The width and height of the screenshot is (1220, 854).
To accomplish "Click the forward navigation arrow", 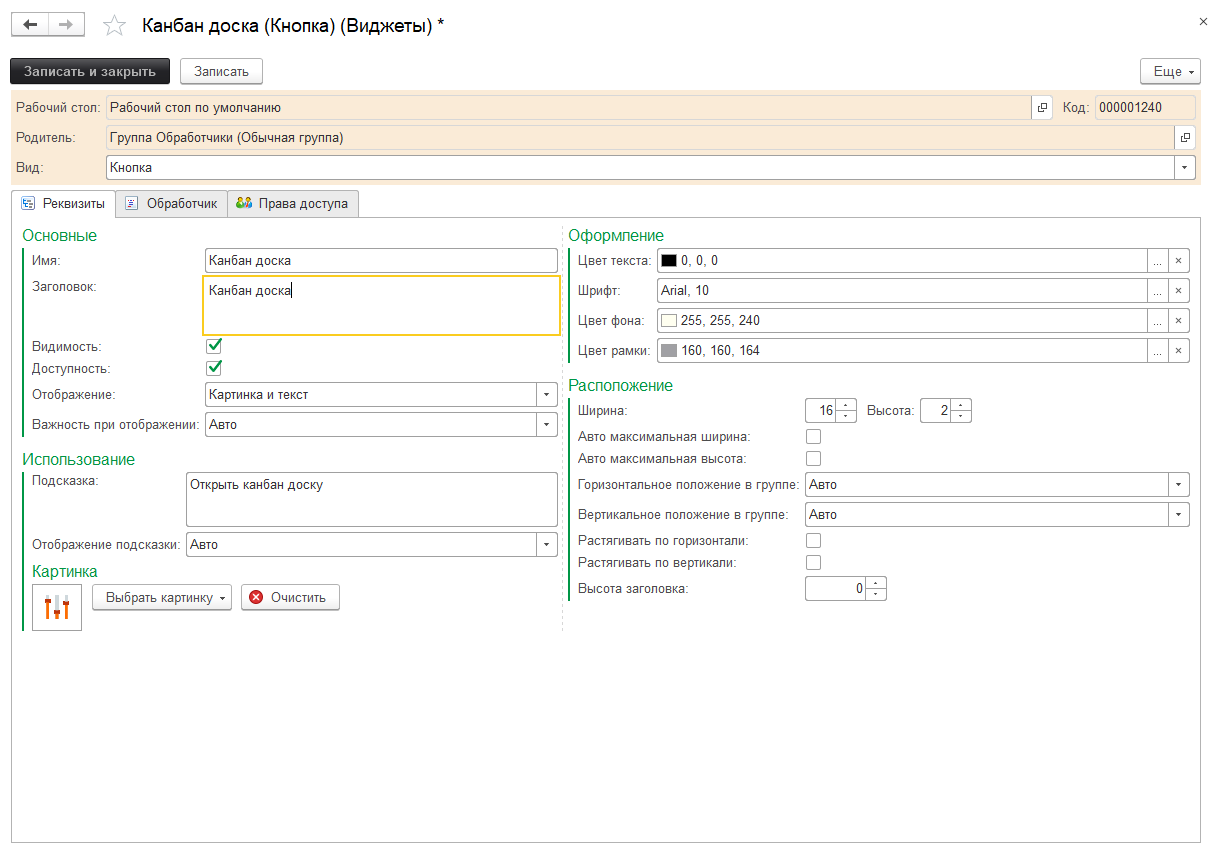I will 66,25.
